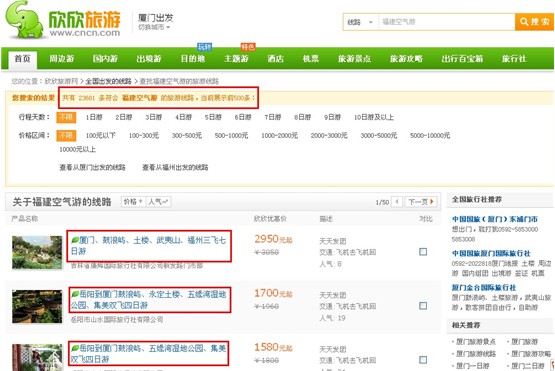The height and width of the screenshot is (371, 555).
Task: Open the 厦门旅游景点 related link
Action: (x=476, y=342)
